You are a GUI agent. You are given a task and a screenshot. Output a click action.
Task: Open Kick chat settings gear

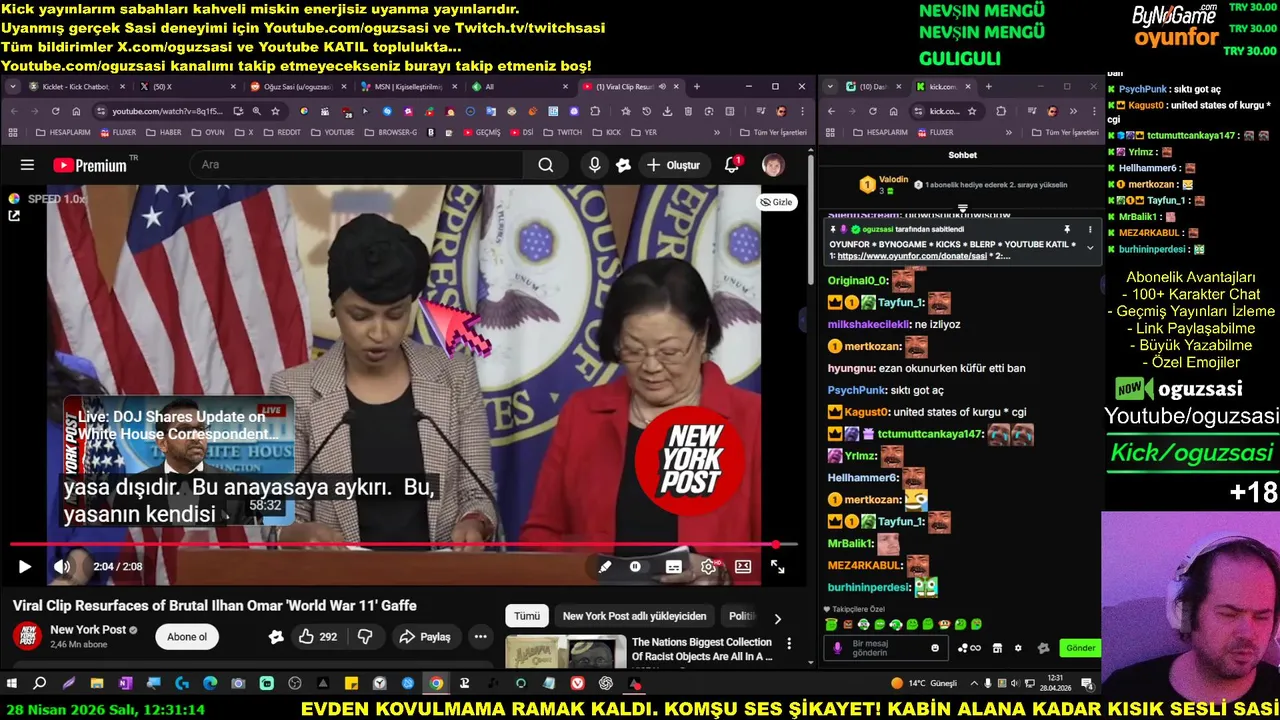pyautogui.click(x=1018, y=648)
